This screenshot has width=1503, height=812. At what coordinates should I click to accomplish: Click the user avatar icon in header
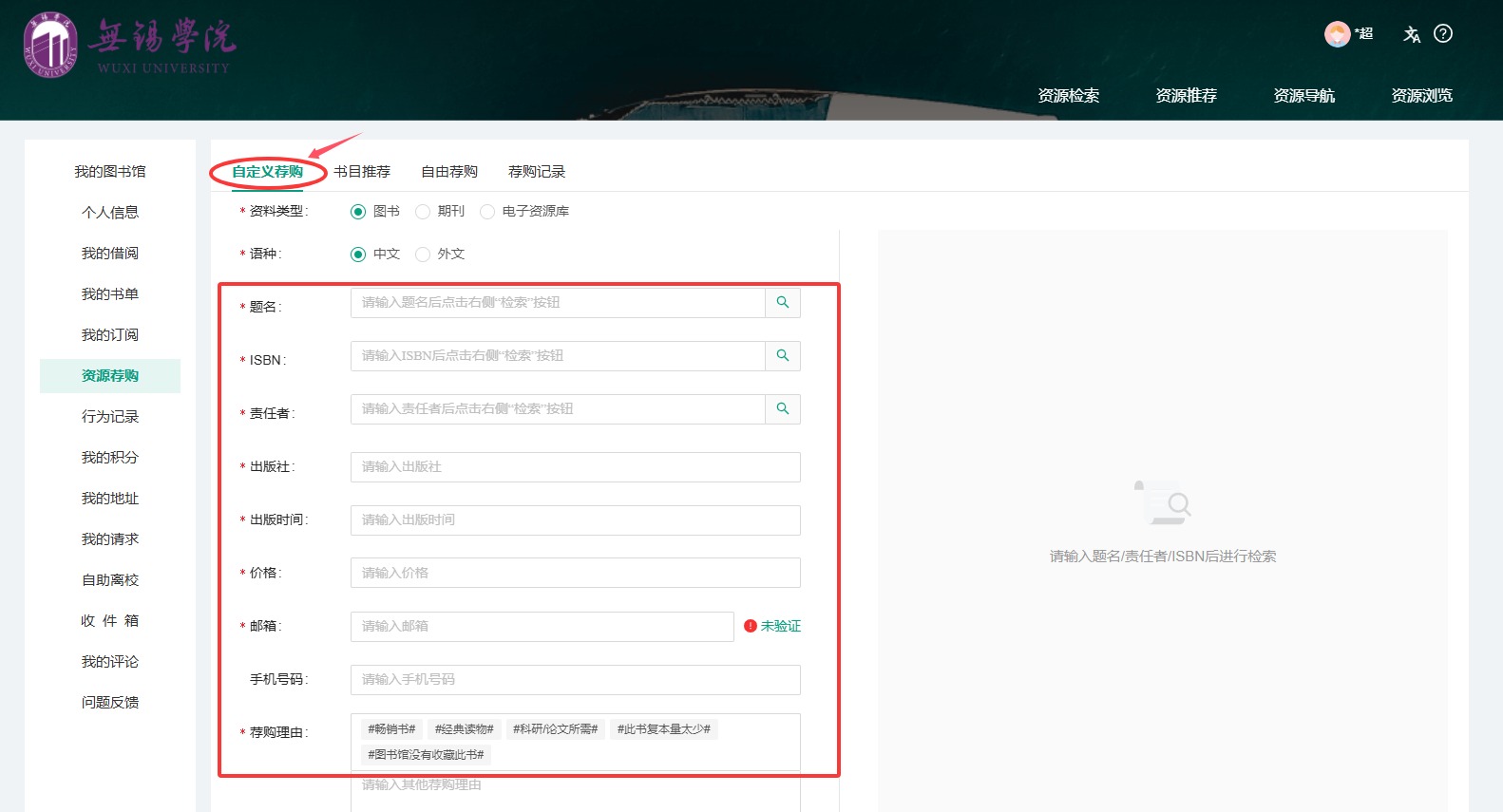[1337, 34]
